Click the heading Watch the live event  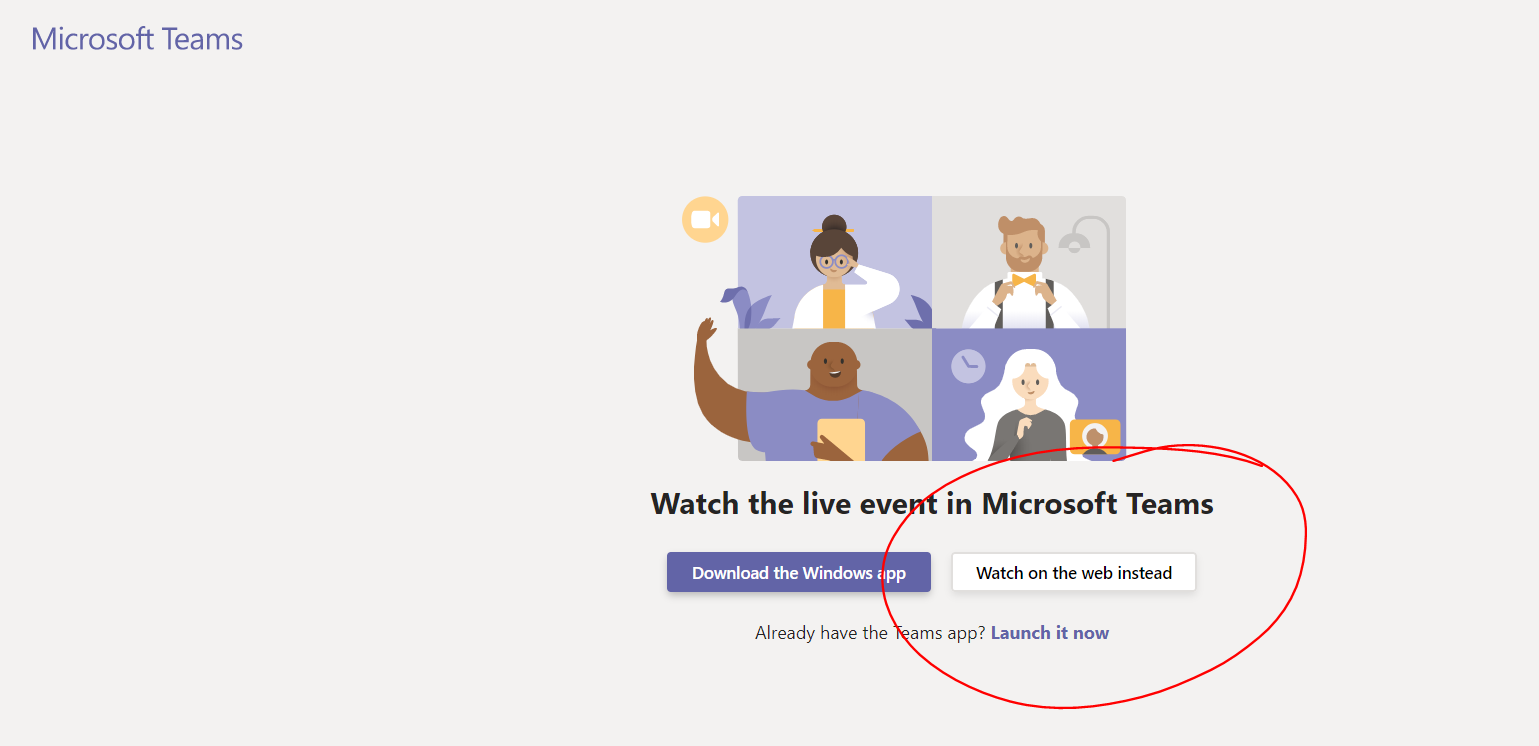tap(931, 503)
